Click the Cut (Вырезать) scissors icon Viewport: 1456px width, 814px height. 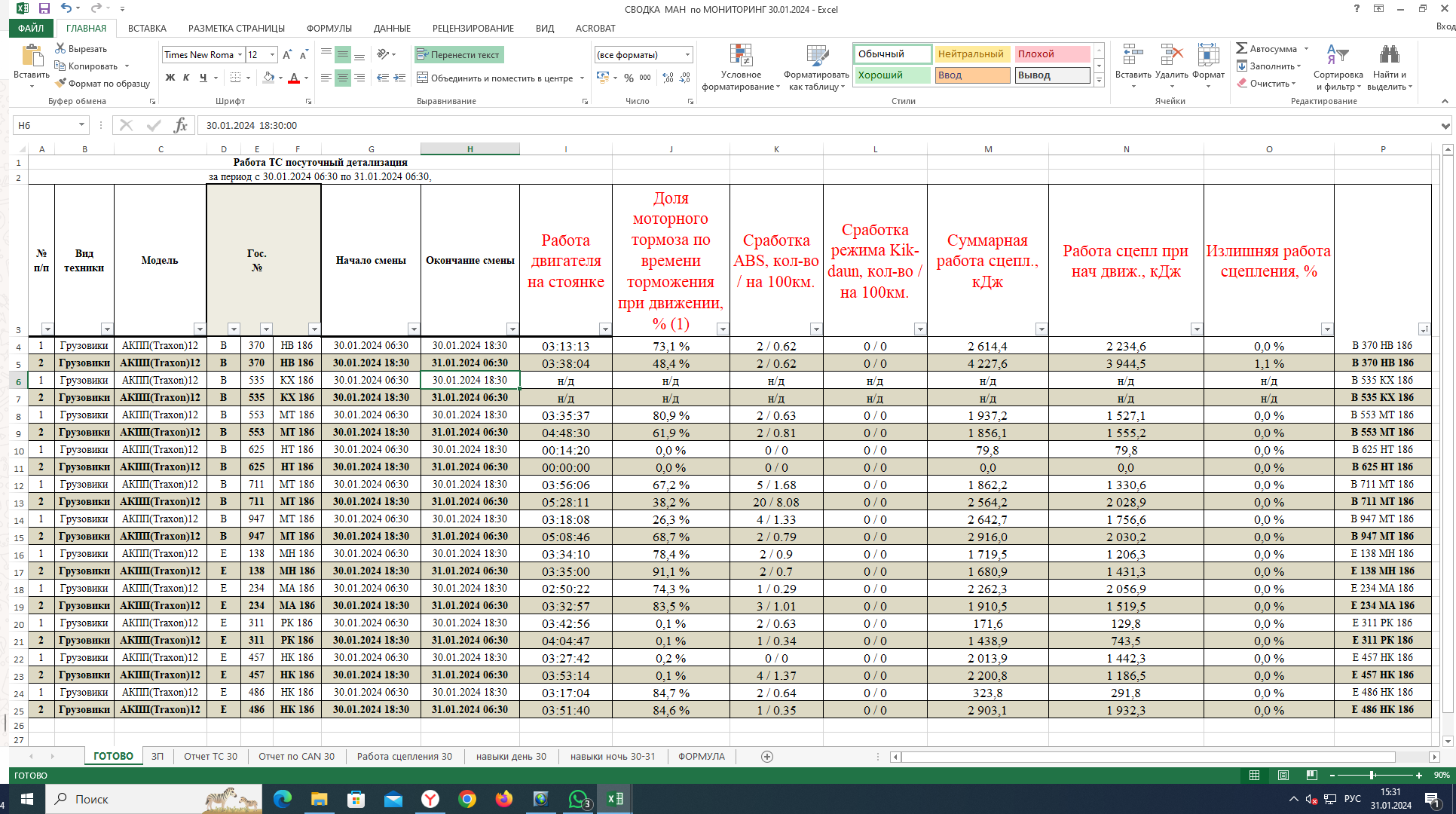pos(60,48)
